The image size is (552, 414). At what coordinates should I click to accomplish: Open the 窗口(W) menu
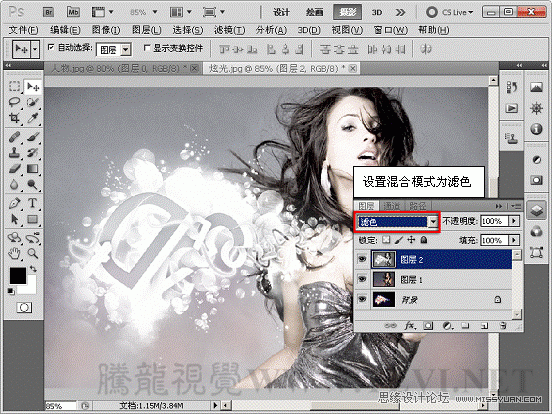pyautogui.click(x=391, y=30)
